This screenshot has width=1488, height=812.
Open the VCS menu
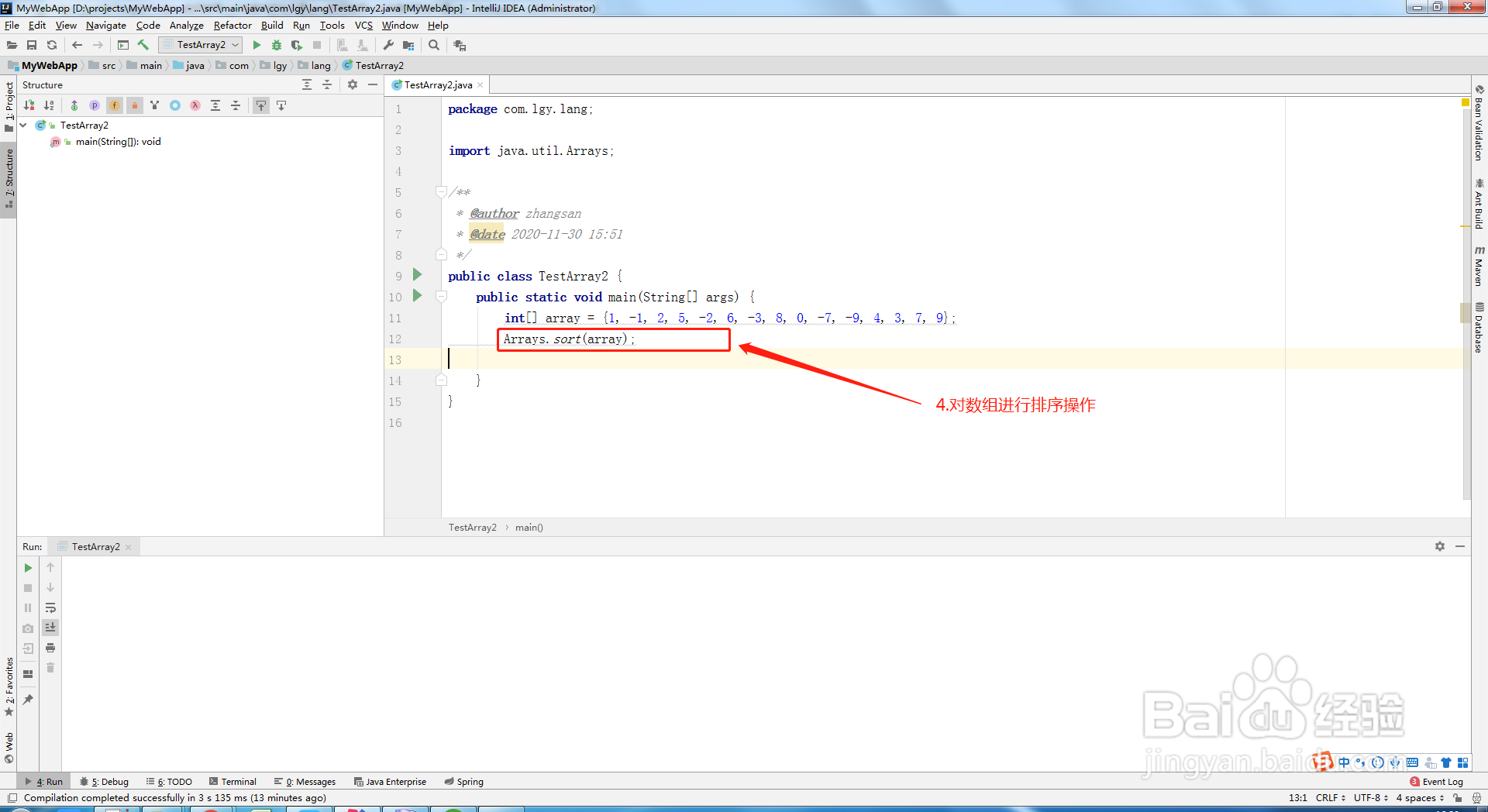(363, 25)
